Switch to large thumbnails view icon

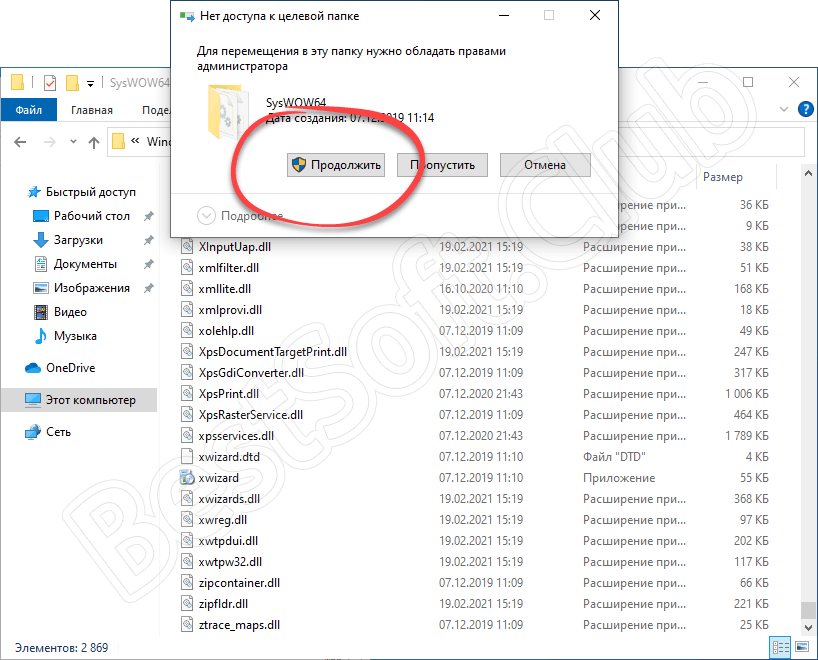click(x=802, y=647)
